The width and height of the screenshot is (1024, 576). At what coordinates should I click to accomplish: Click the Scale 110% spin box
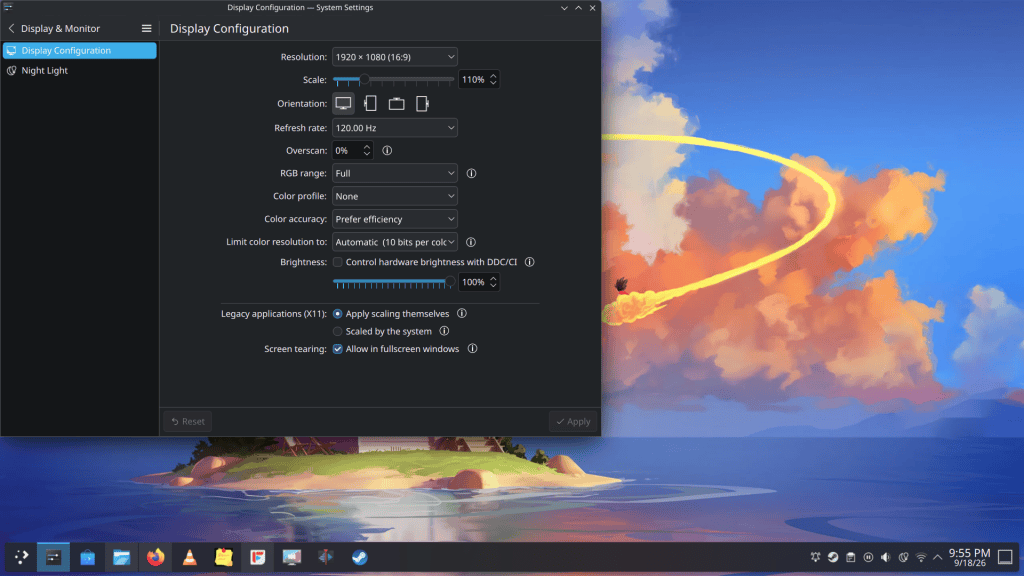click(x=479, y=80)
